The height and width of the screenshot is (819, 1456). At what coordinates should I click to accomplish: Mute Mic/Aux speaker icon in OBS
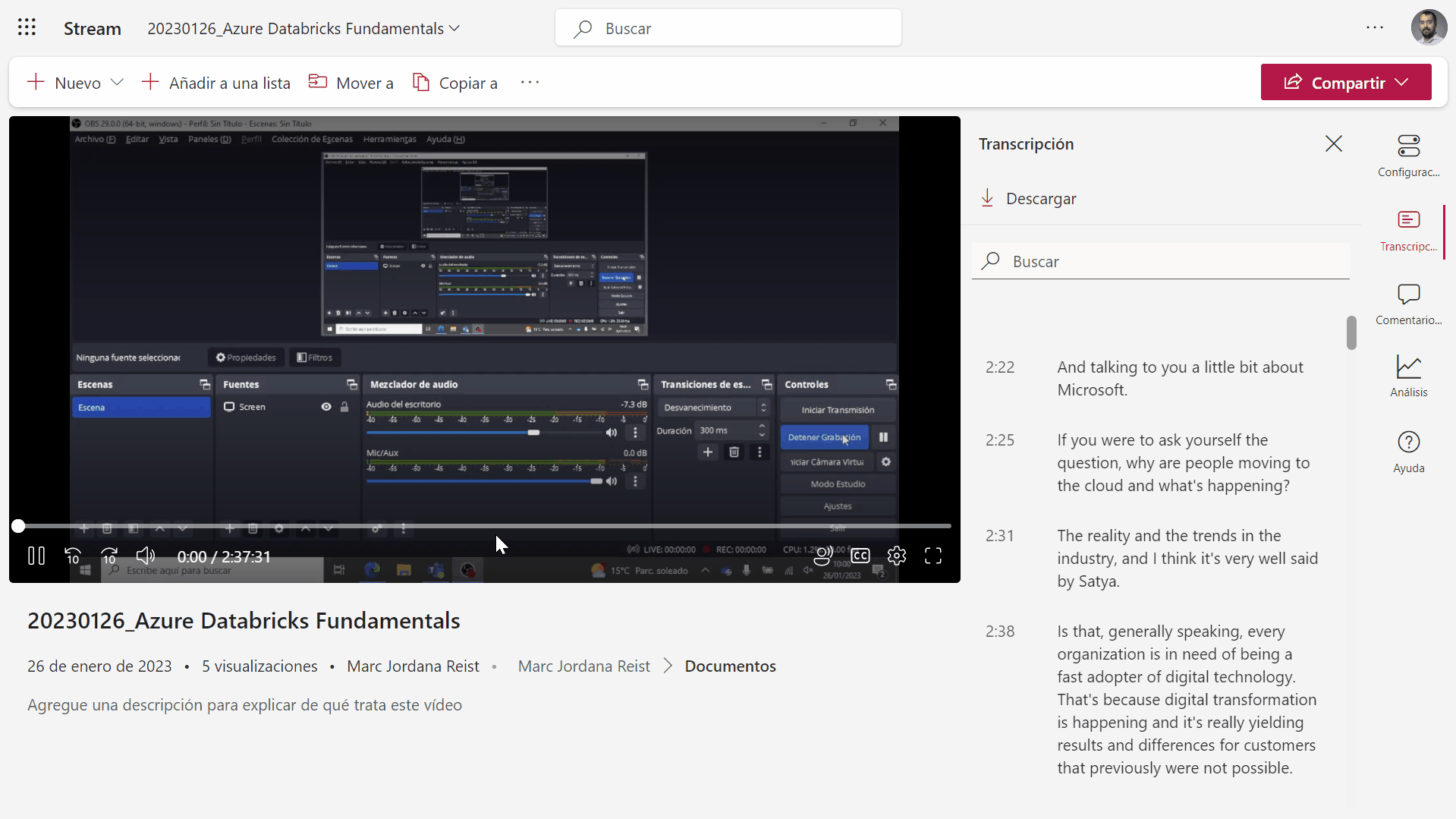tap(612, 481)
